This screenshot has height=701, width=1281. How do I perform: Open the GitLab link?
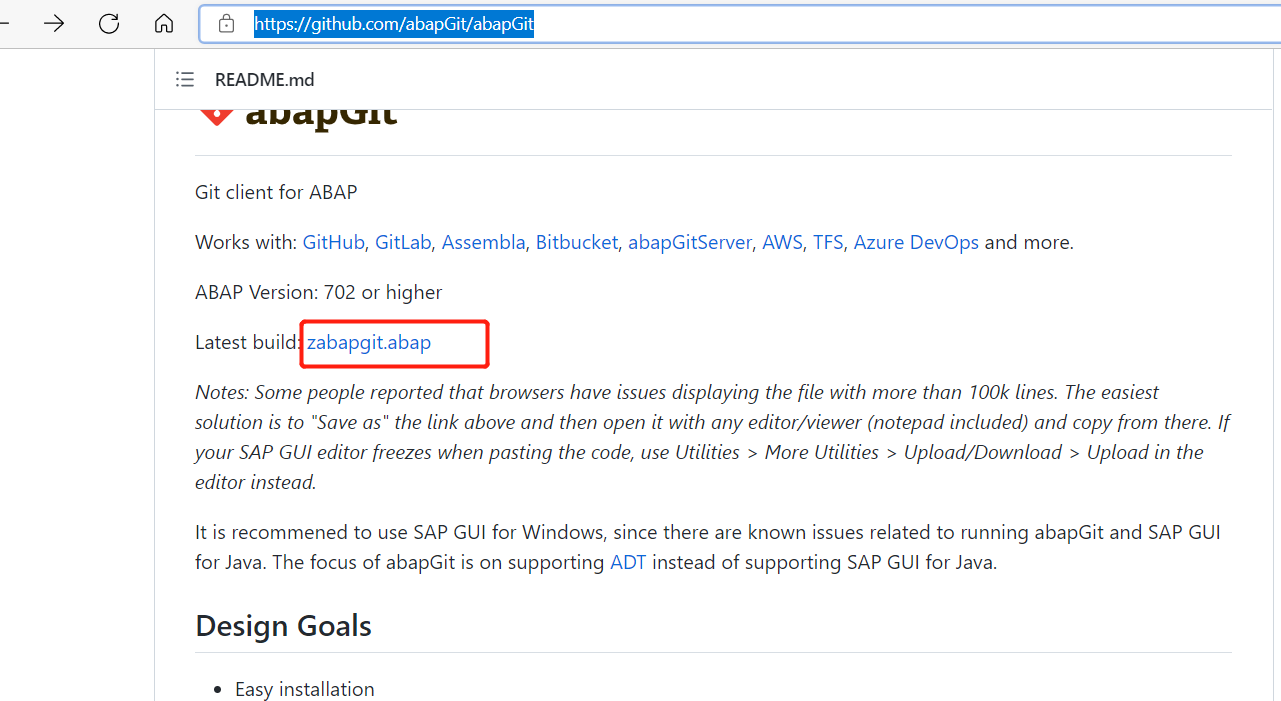[x=403, y=242]
